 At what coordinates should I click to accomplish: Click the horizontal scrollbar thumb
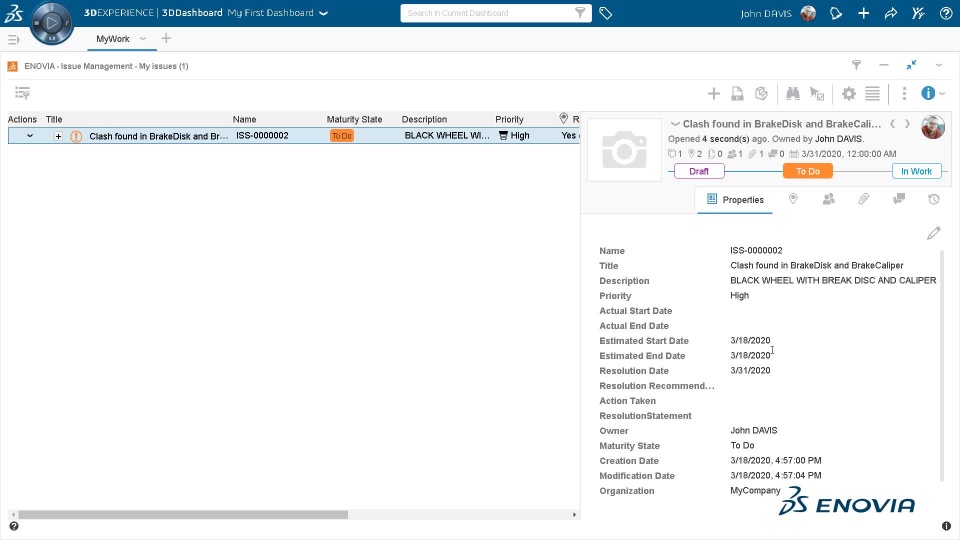[182, 515]
